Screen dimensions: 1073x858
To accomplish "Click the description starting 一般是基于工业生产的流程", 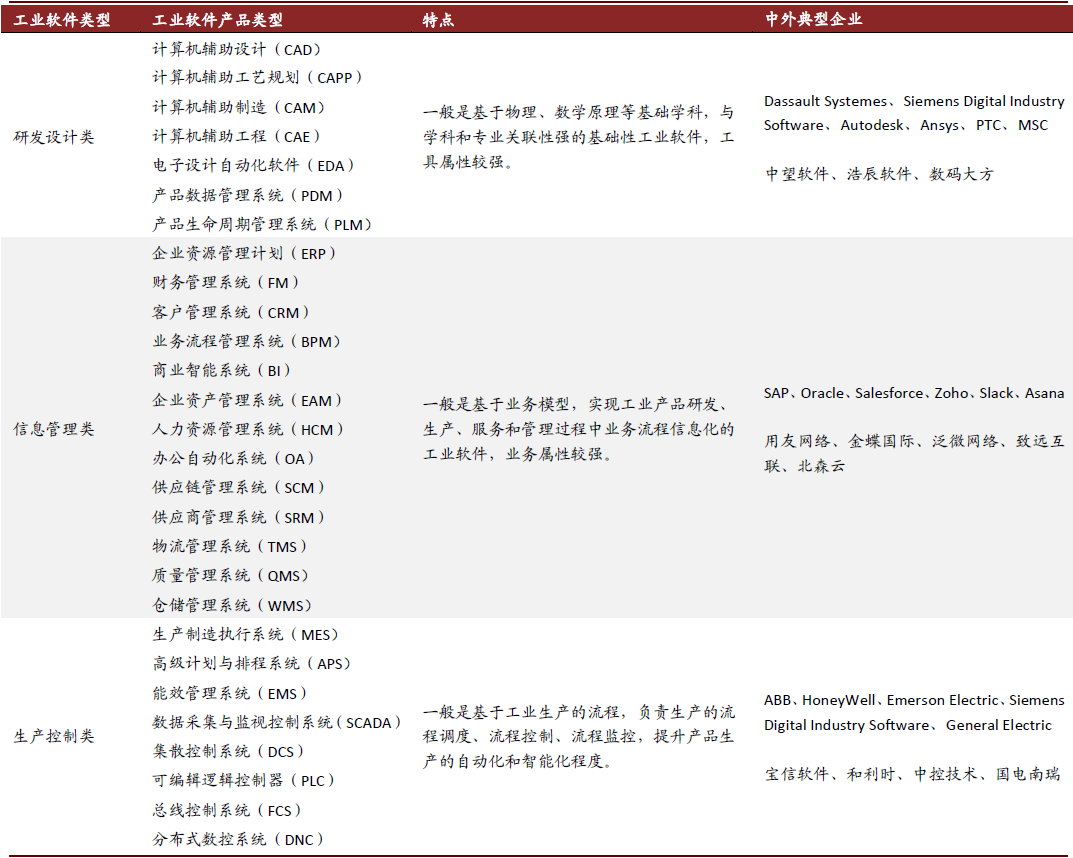I will [x=578, y=736].
